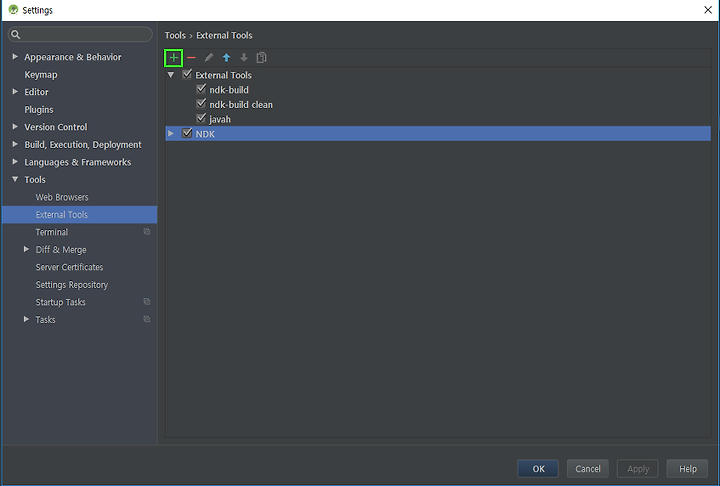This screenshot has height=486, width=720.
Task: Click the Copy tool icon
Action: coord(261,57)
